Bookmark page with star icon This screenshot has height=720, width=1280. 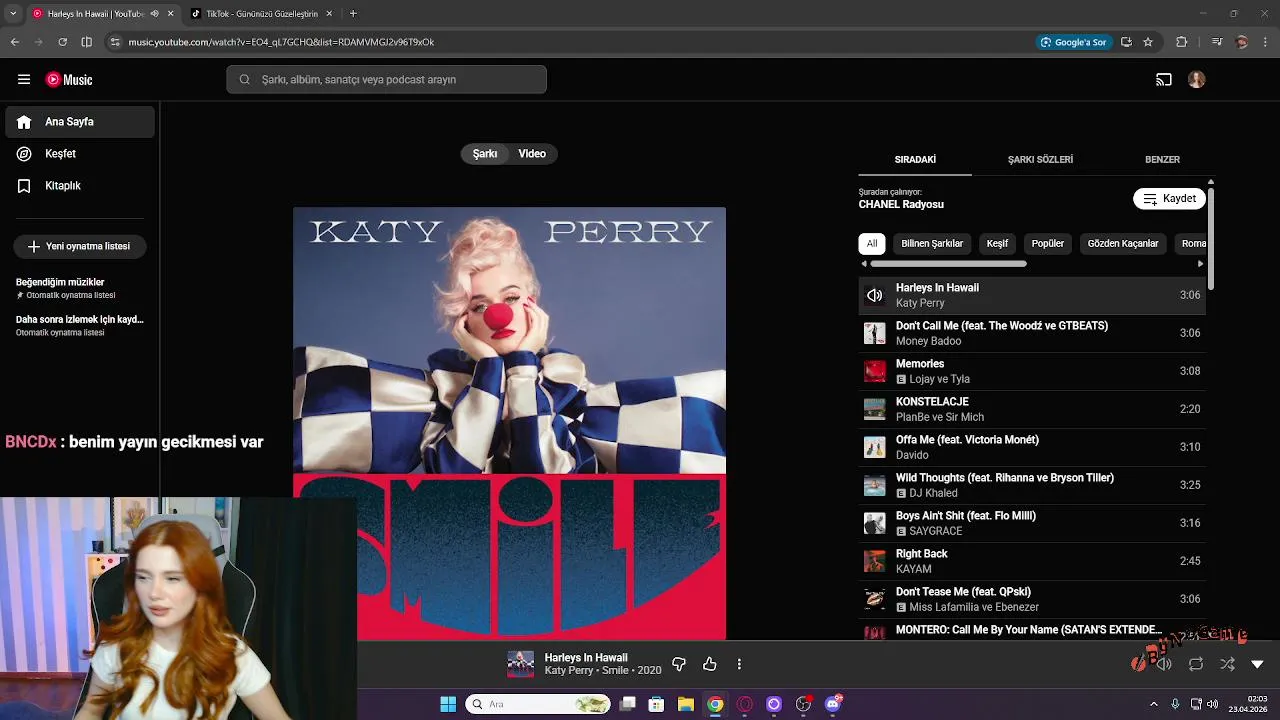[1148, 42]
